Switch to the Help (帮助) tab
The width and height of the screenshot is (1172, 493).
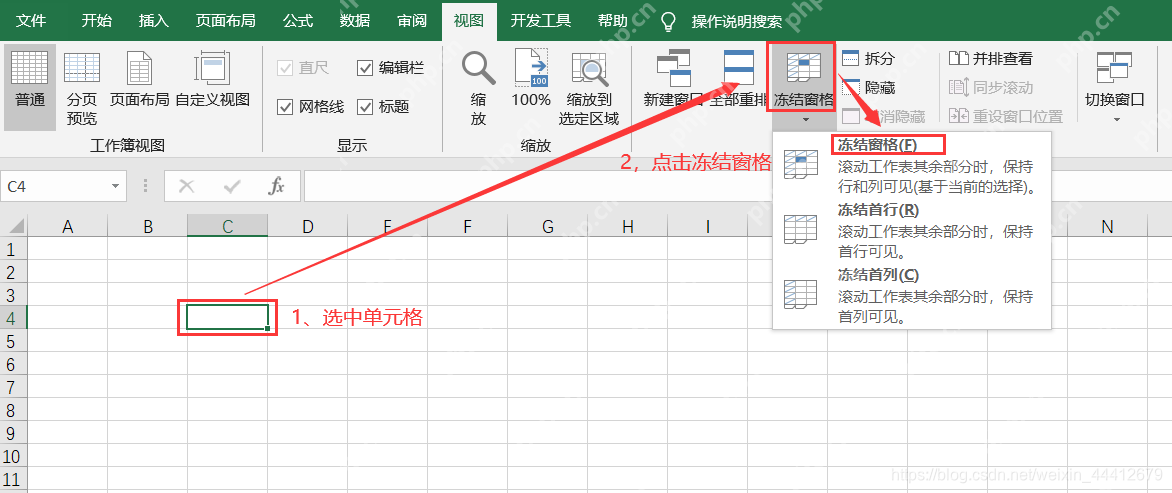[x=612, y=21]
